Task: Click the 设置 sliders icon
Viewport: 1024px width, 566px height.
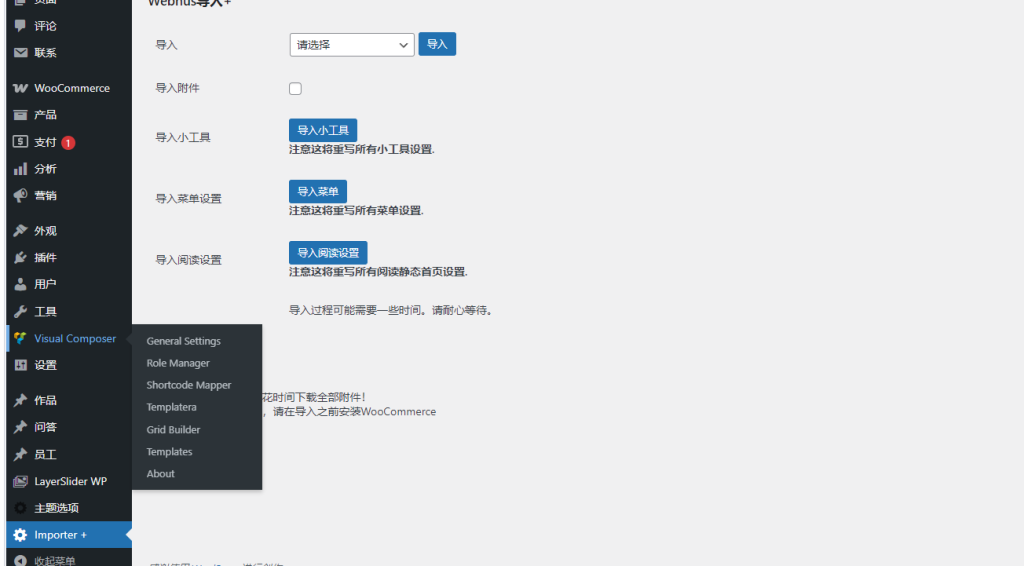Action: tap(20, 365)
